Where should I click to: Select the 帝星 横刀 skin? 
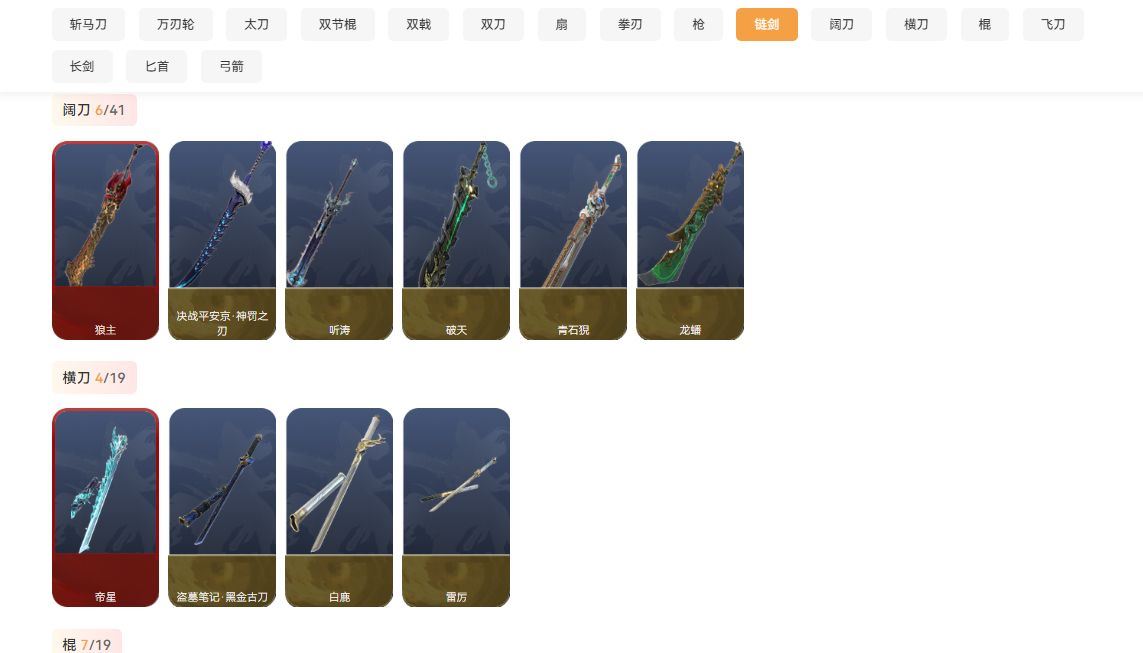click(x=106, y=507)
